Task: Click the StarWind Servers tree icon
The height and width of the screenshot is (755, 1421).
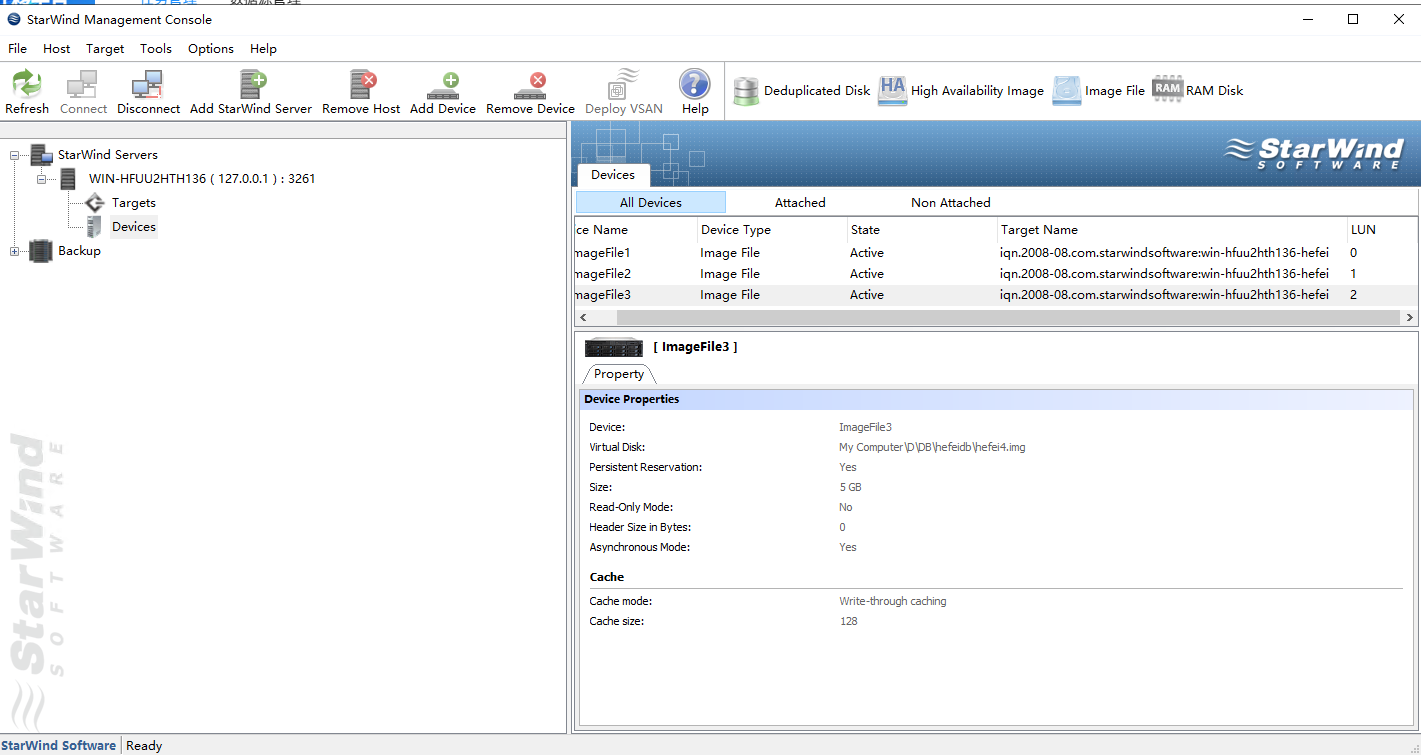Action: click(41, 154)
